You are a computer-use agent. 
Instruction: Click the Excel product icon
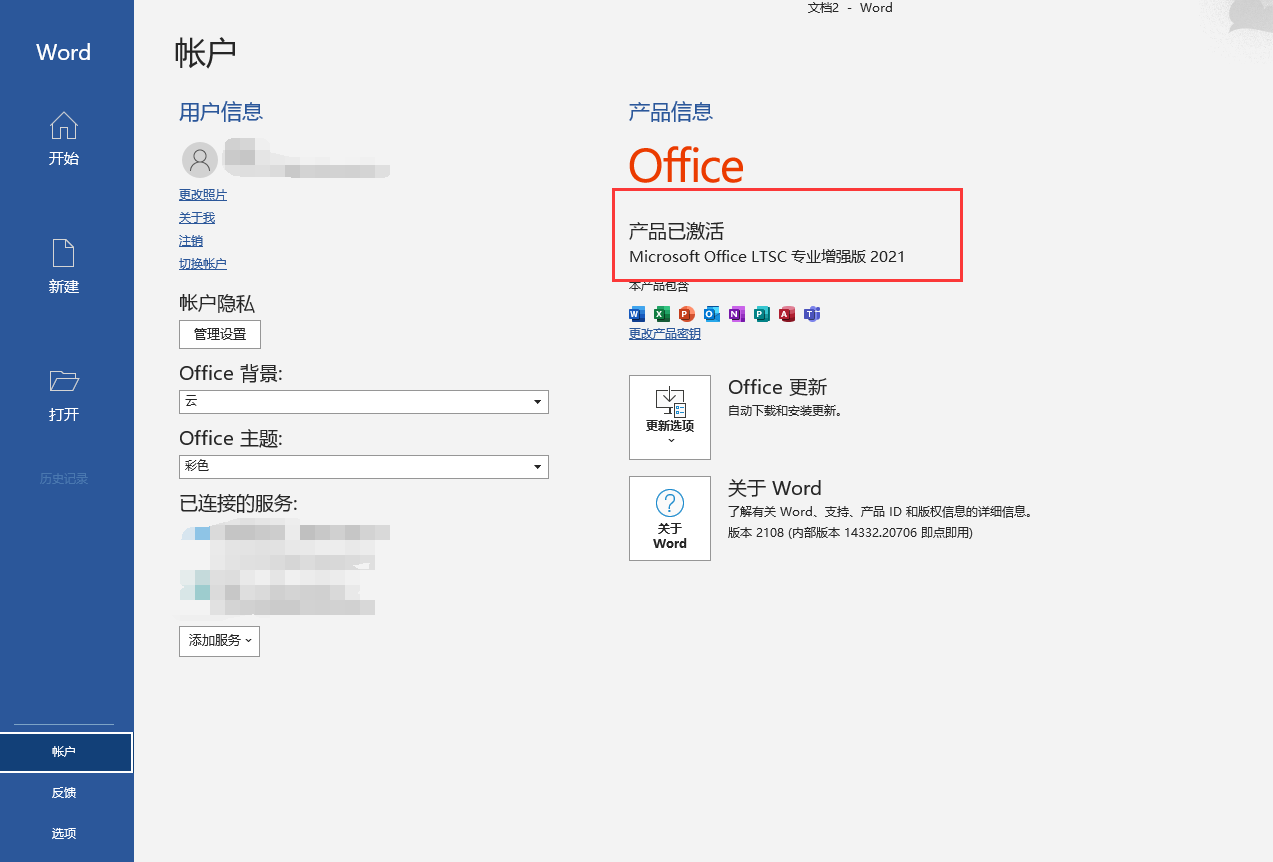coord(662,314)
